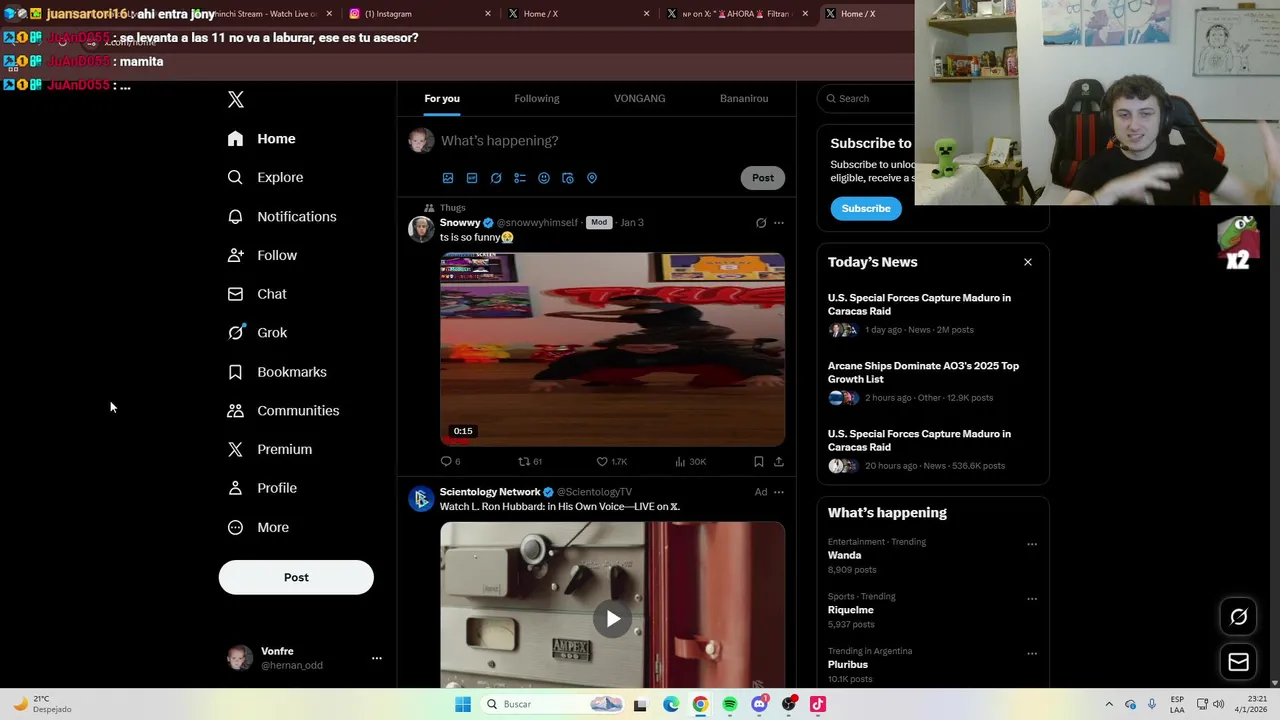The height and width of the screenshot is (720, 1280).
Task: Open the Follow section
Action: pyautogui.click(x=263, y=255)
